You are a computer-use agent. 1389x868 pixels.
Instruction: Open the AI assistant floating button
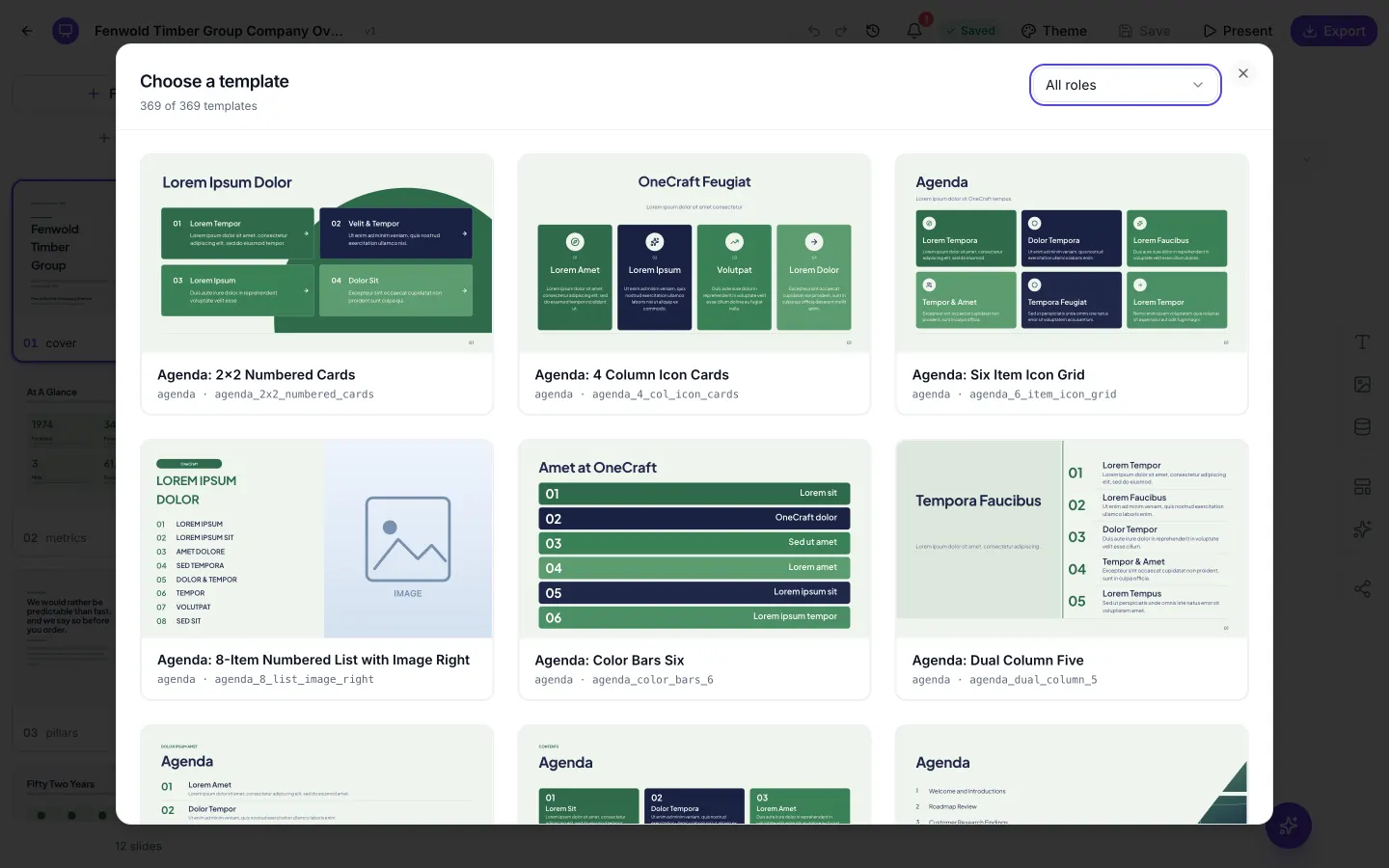coord(1289,826)
